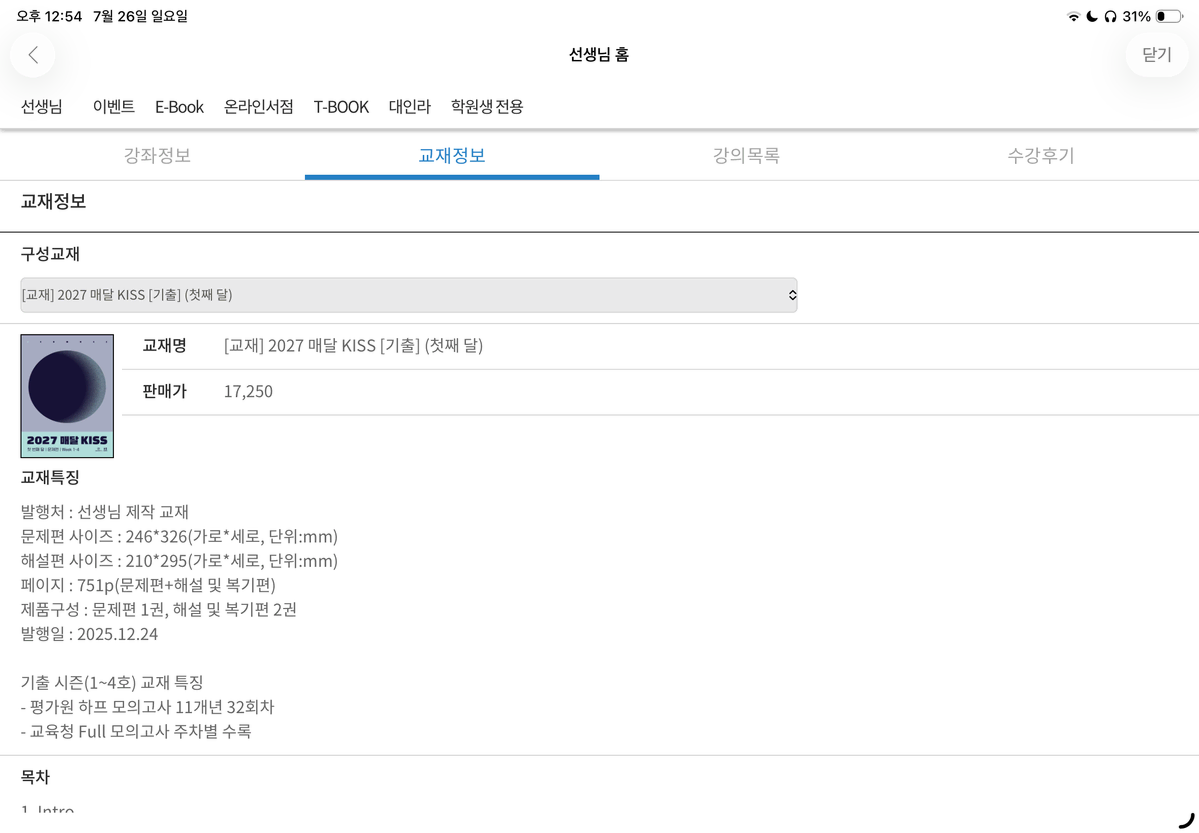Tap the 닫기 close button
The image size is (1199, 833).
[x=1156, y=54]
